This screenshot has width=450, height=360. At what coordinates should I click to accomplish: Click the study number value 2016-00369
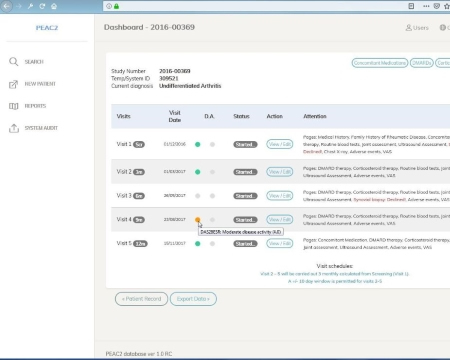pyautogui.click(x=175, y=71)
